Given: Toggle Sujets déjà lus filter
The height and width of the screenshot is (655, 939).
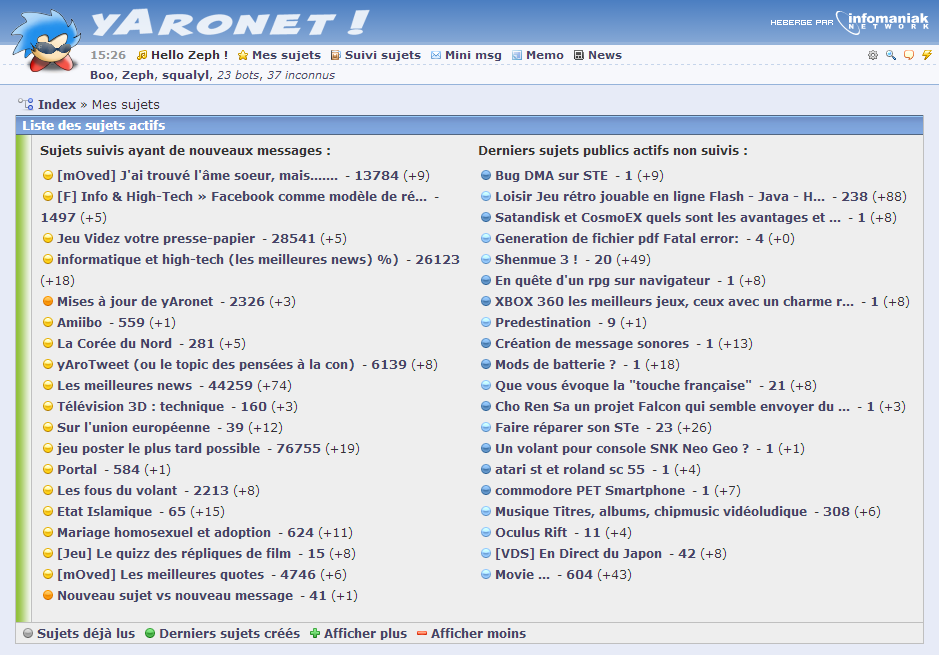Looking at the screenshot, I should pos(78,633).
